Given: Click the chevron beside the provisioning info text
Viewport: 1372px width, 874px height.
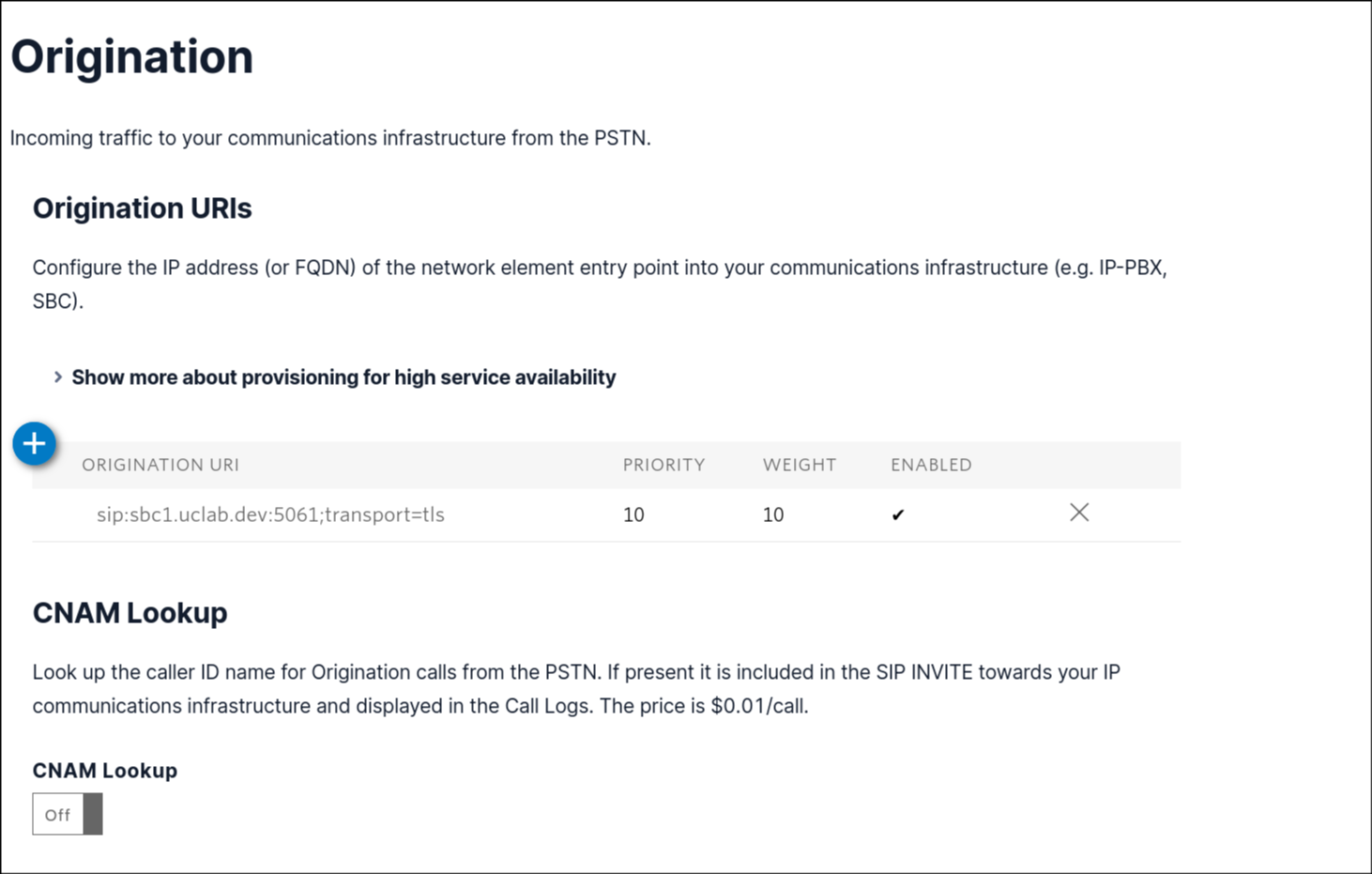Looking at the screenshot, I should [57, 376].
